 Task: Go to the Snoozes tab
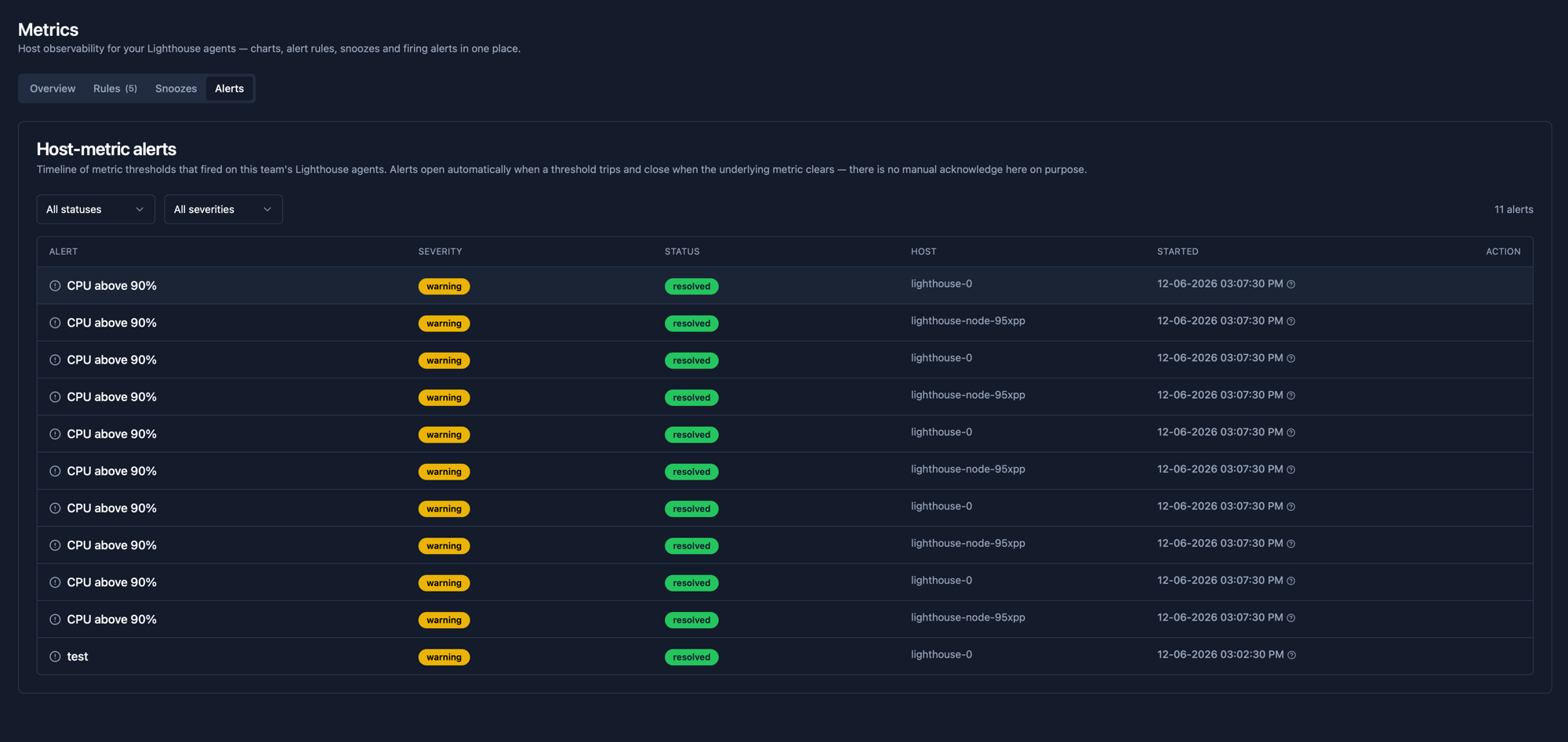pos(176,89)
